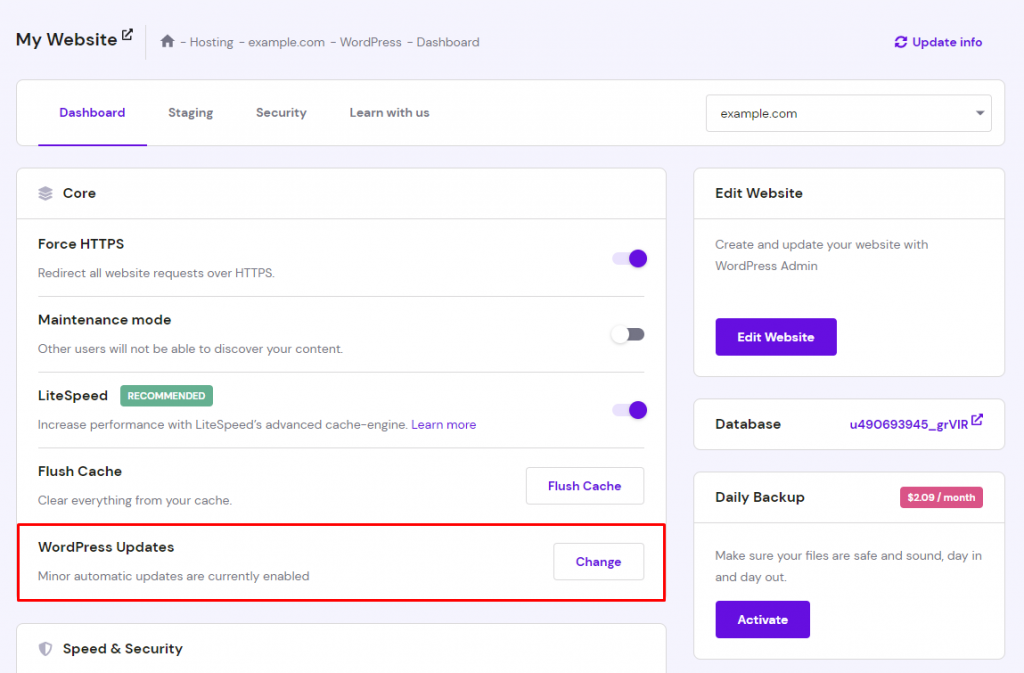Turn off the LiteSpeed toggle

pos(629,410)
